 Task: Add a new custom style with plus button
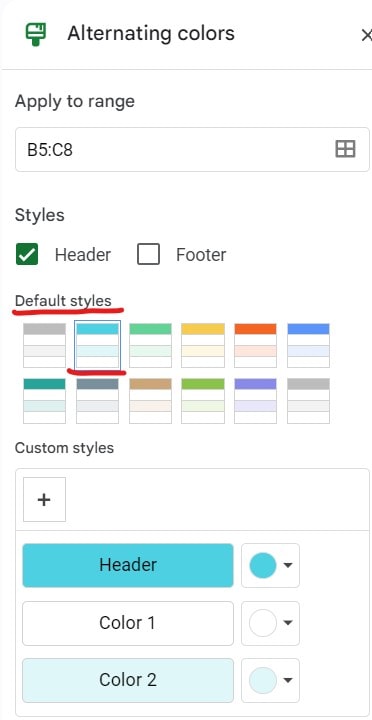[x=44, y=500]
